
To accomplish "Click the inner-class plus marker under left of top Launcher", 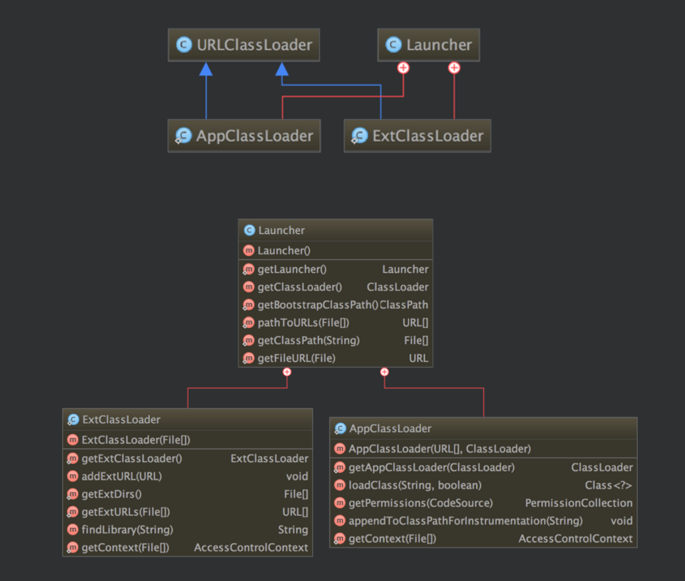I will (x=403, y=68).
